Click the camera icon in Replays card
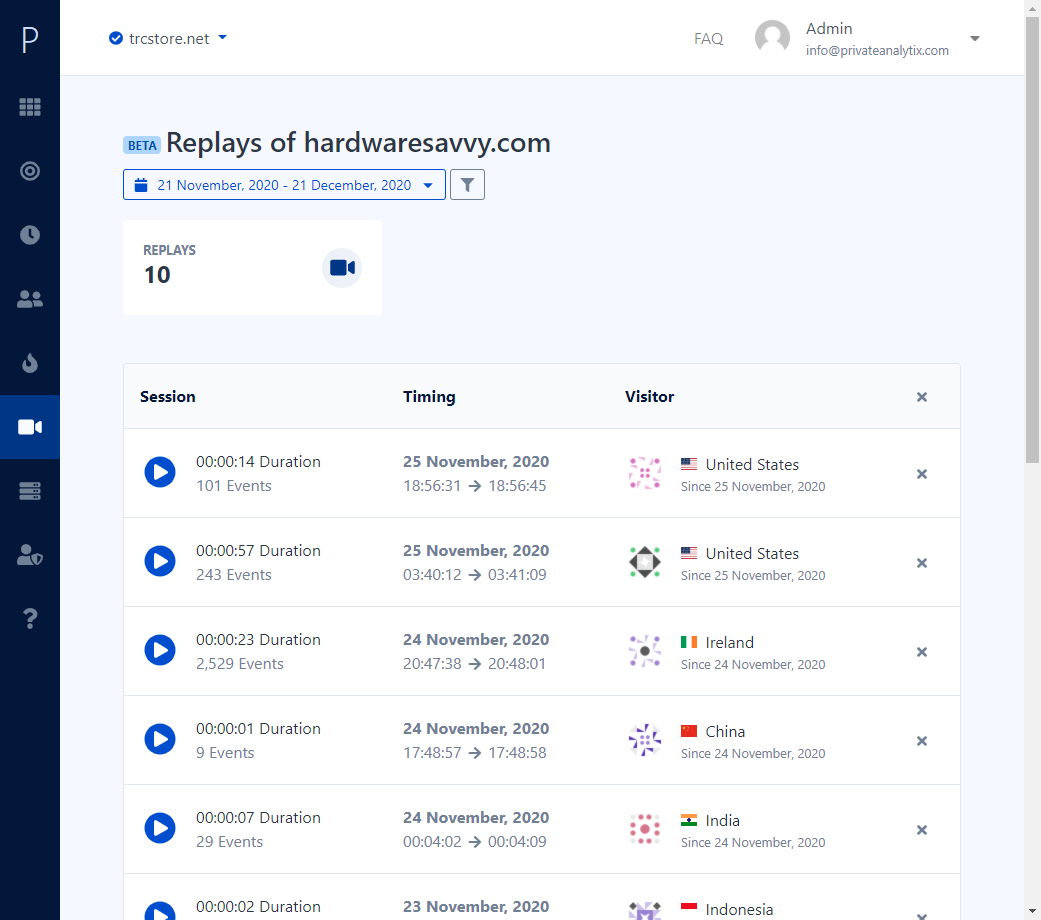 coord(342,268)
